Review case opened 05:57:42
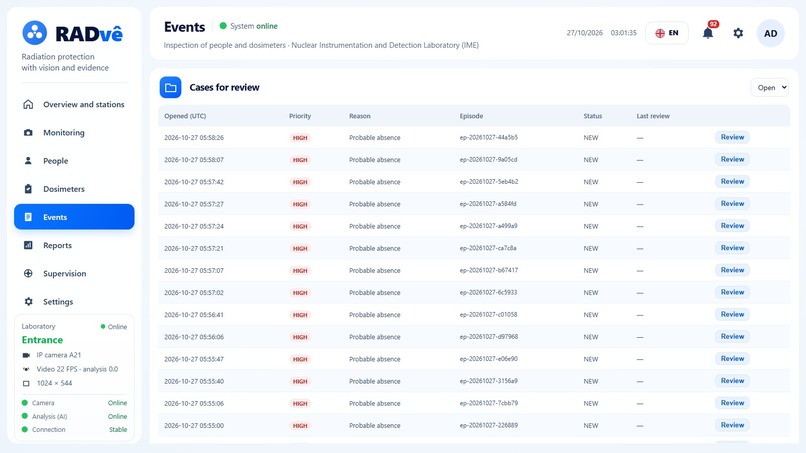 pyautogui.click(x=732, y=182)
